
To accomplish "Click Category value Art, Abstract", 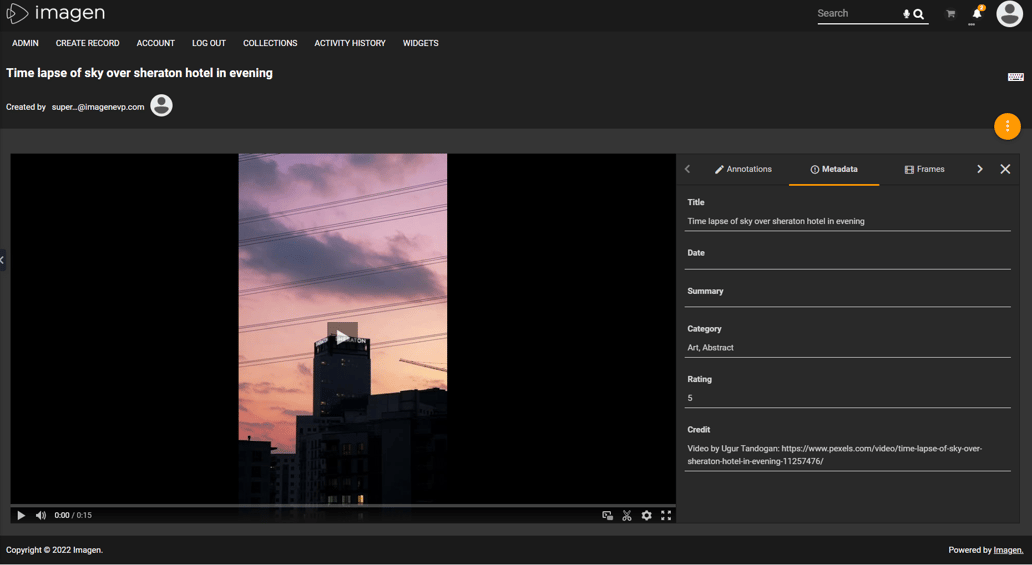I will click(x=710, y=348).
